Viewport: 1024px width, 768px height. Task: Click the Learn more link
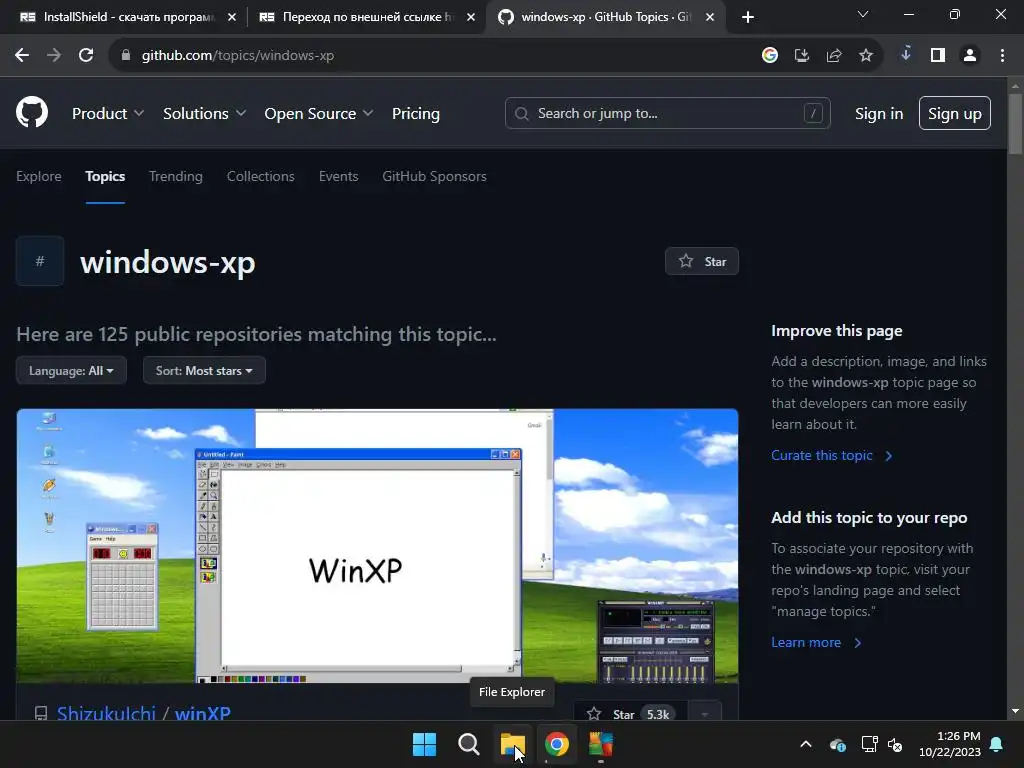point(816,643)
